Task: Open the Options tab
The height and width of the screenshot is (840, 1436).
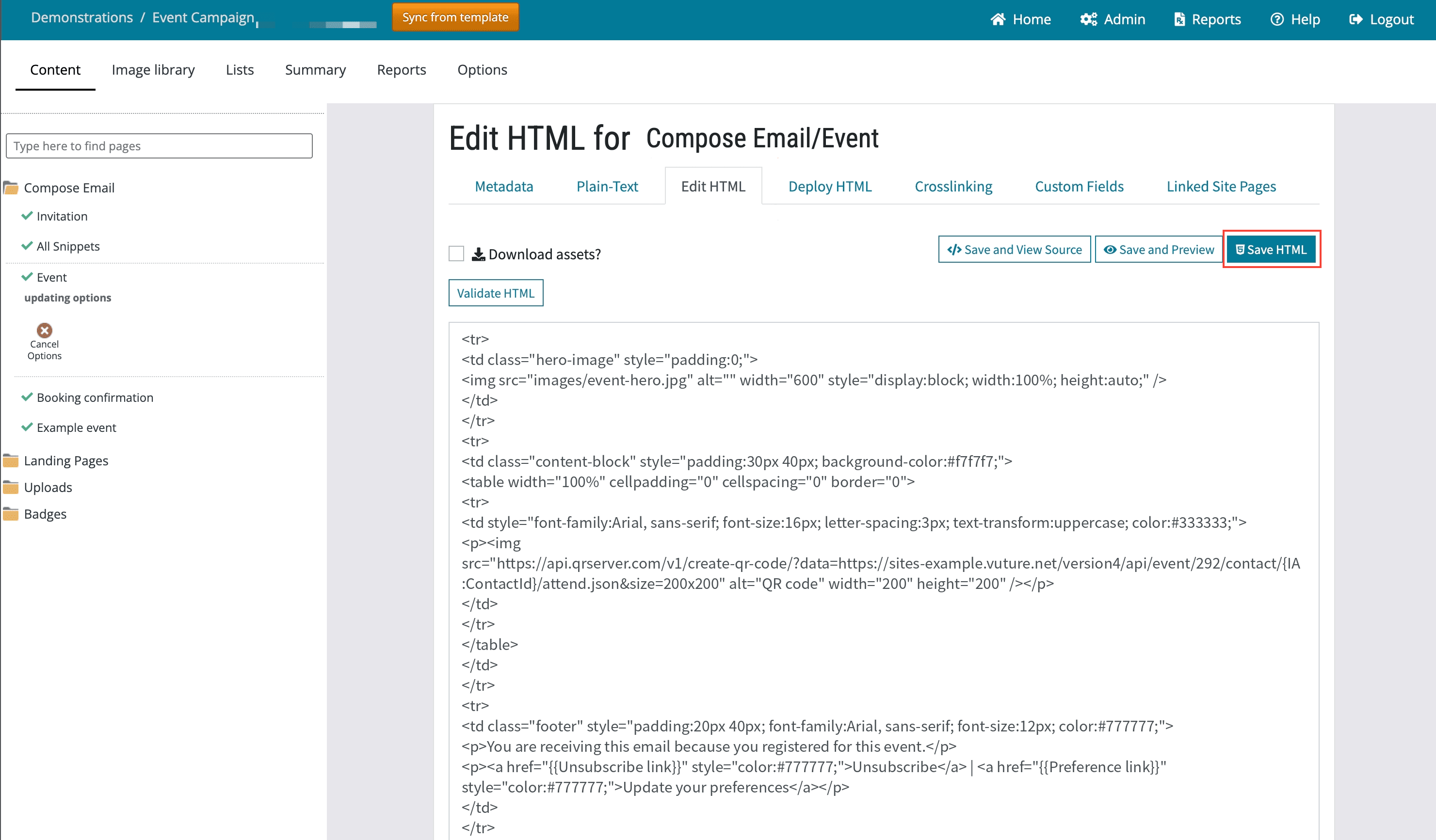Action: pyautogui.click(x=482, y=70)
